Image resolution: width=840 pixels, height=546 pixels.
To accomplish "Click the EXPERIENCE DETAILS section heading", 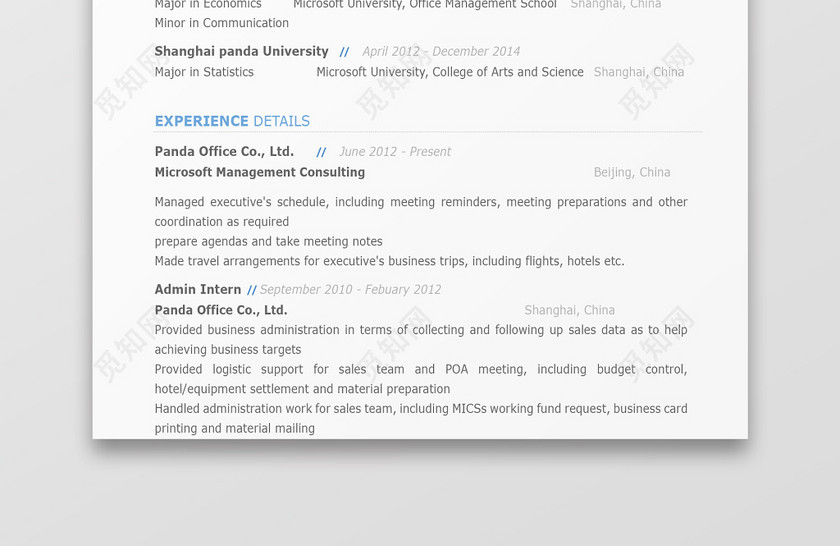I will click(x=232, y=121).
